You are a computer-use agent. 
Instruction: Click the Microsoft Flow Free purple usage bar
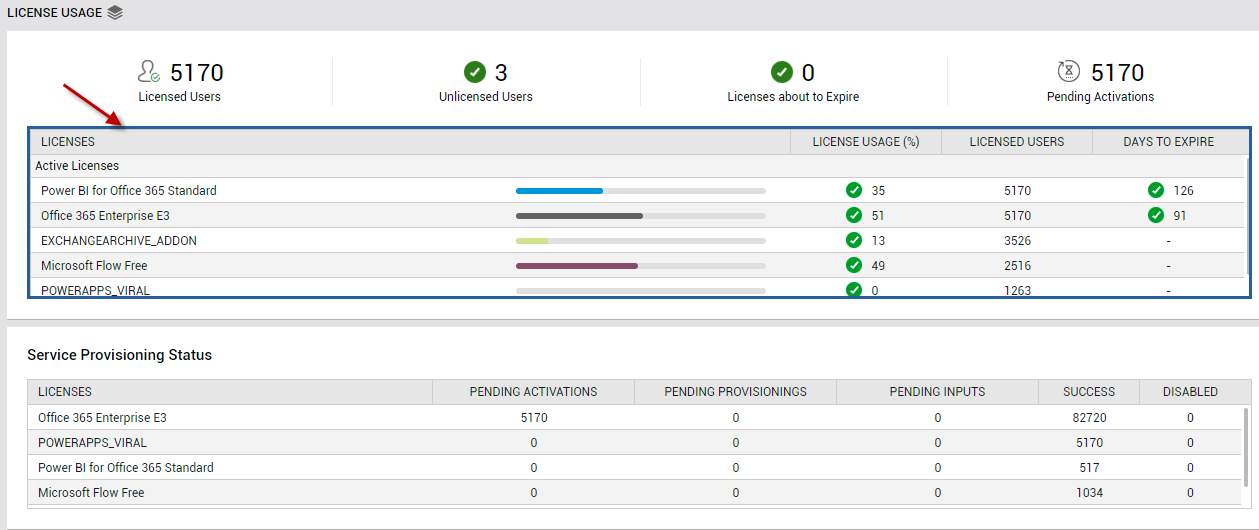point(577,265)
